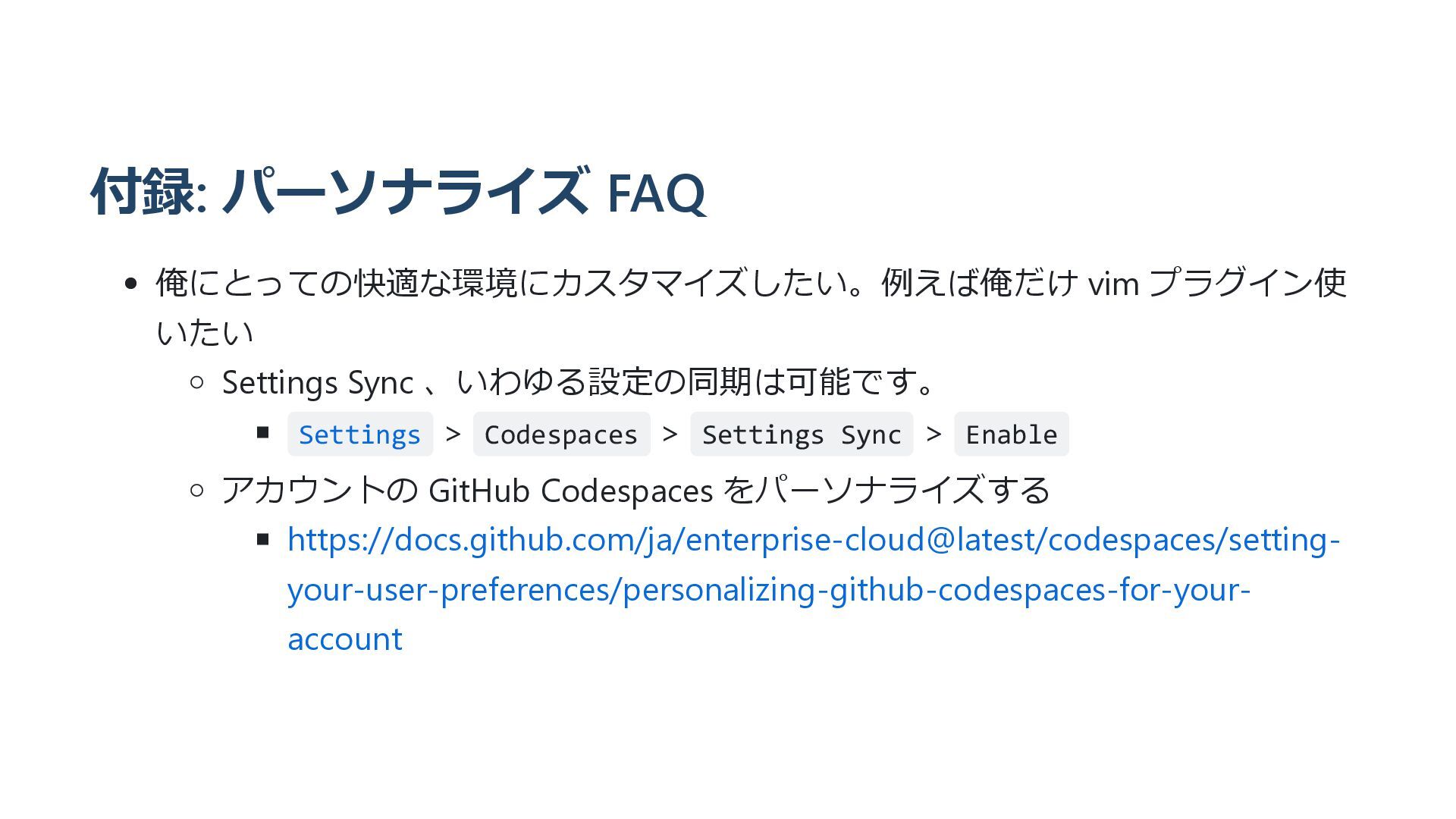Click the hollow bullet beside アカウントの line

pos(197,490)
